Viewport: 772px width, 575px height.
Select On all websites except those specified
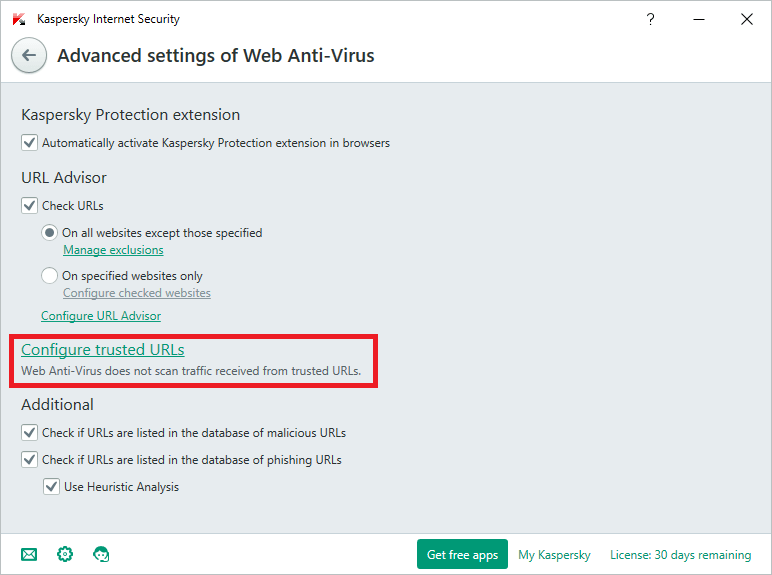point(50,233)
